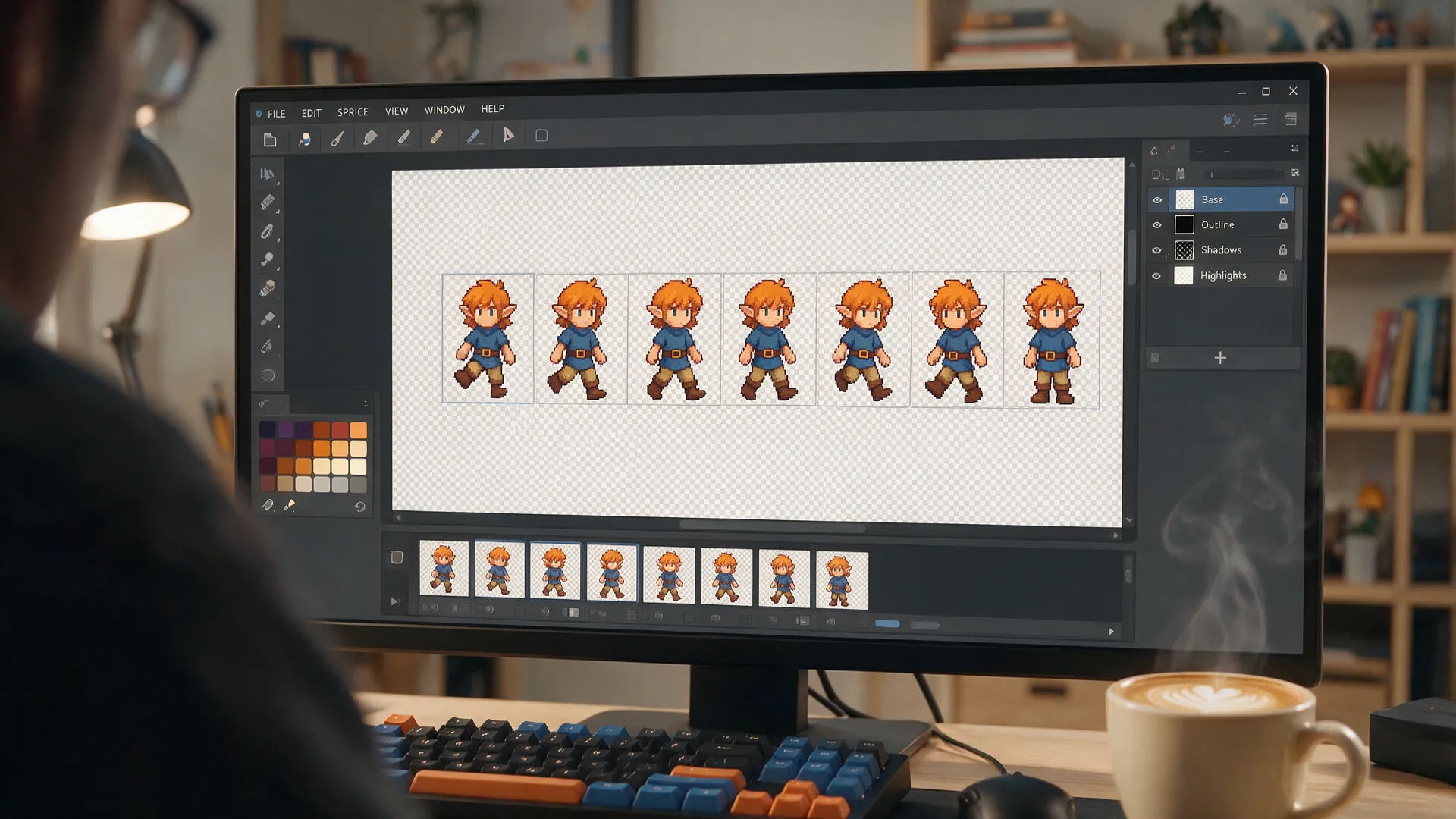Click the reset palette circular arrow icon
Viewport: 1456px width, 819px height.
(360, 507)
